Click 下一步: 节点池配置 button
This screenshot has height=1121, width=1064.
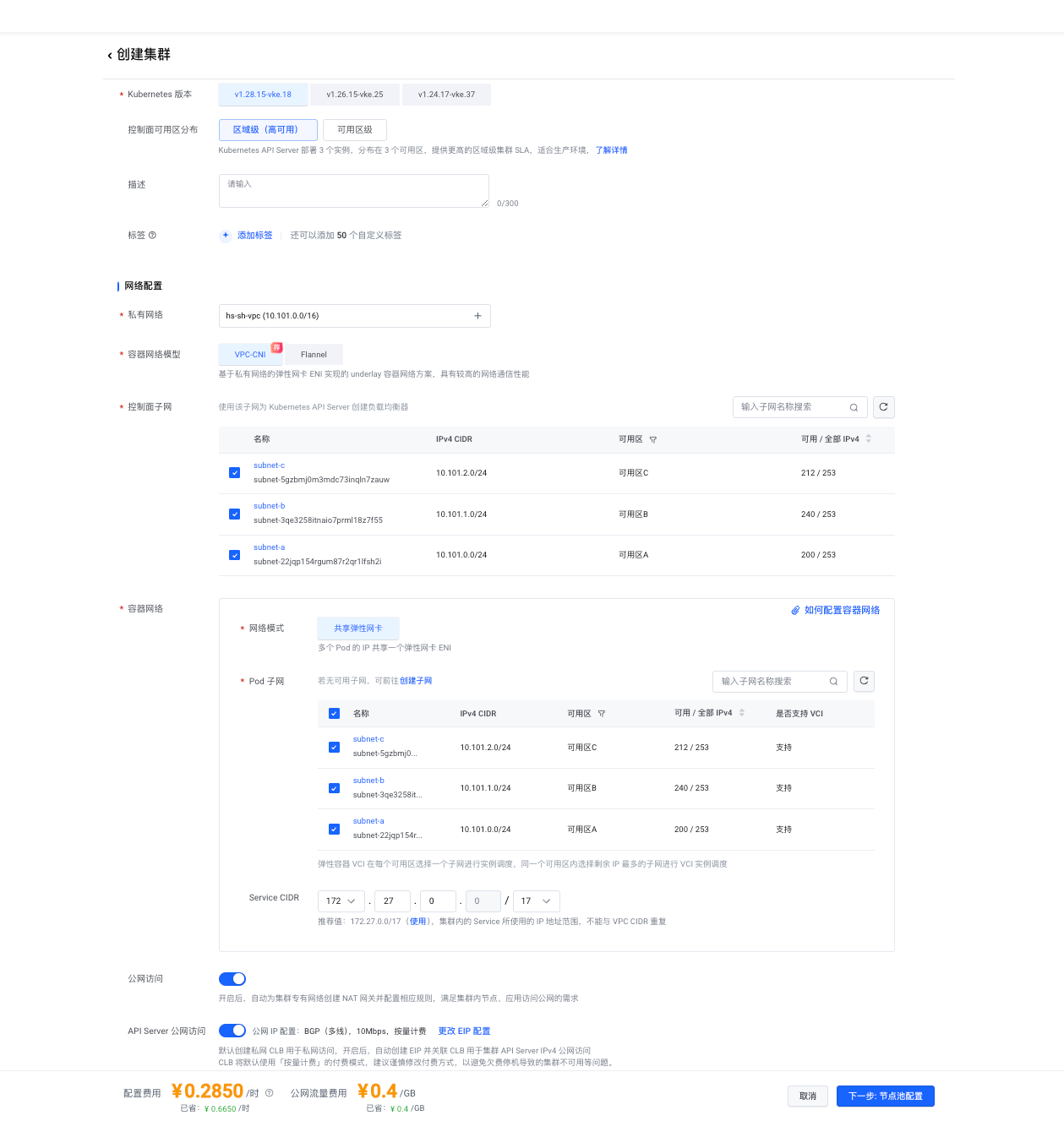pyautogui.click(x=885, y=1096)
